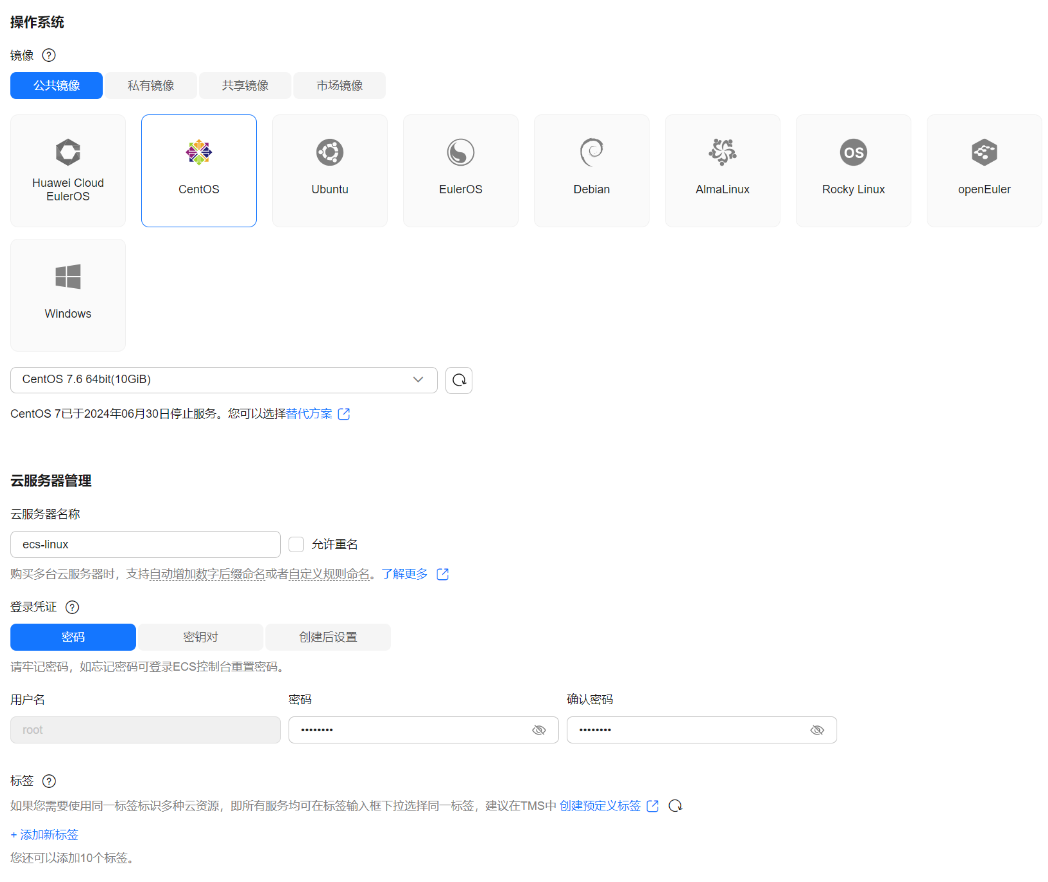Image resolution: width=1048 pixels, height=882 pixels.
Task: Refresh the predefined tags list
Action: pos(676,806)
